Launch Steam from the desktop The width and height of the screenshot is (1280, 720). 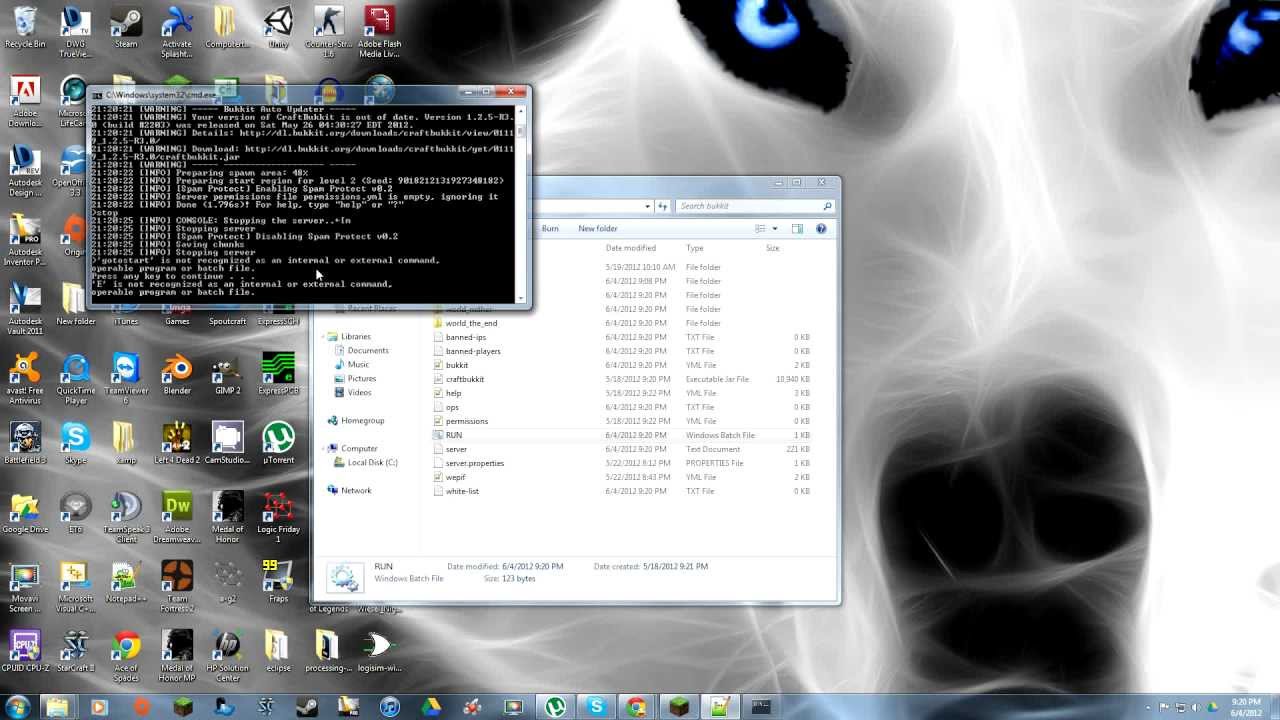click(x=126, y=27)
